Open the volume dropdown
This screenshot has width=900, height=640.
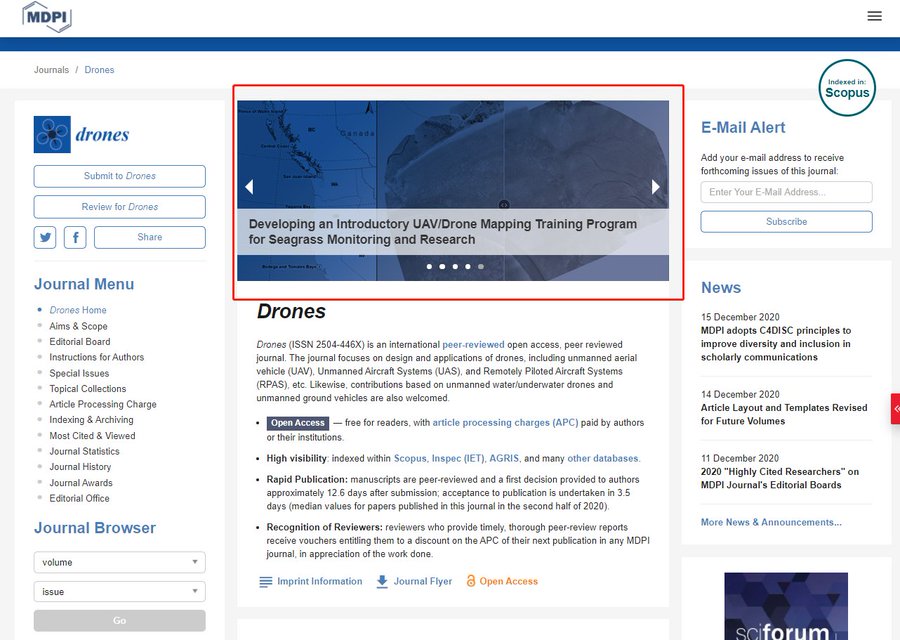(x=119, y=562)
